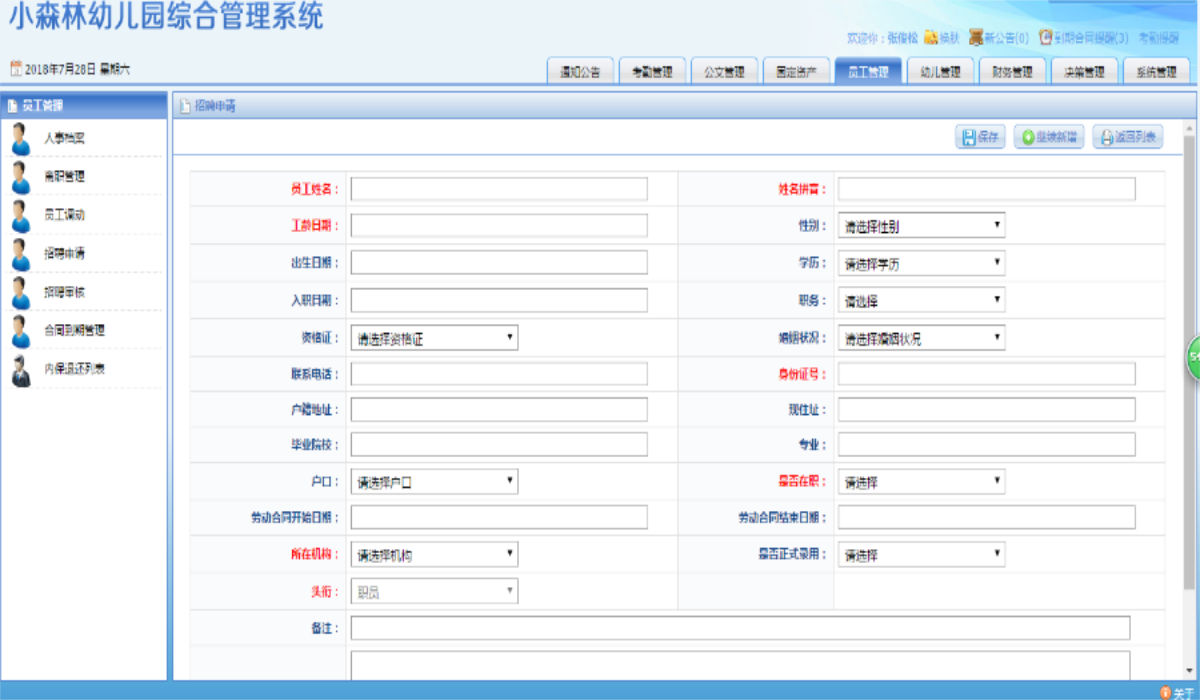This screenshot has height=700, width=1200.
Task: Expand the 所在机构 organization dropdown
Action: click(x=434, y=554)
